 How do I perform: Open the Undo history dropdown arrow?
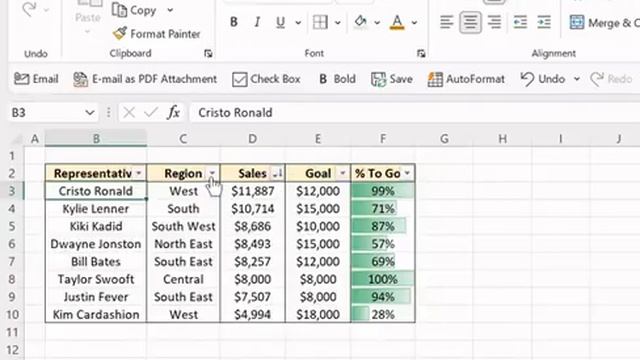(577, 79)
